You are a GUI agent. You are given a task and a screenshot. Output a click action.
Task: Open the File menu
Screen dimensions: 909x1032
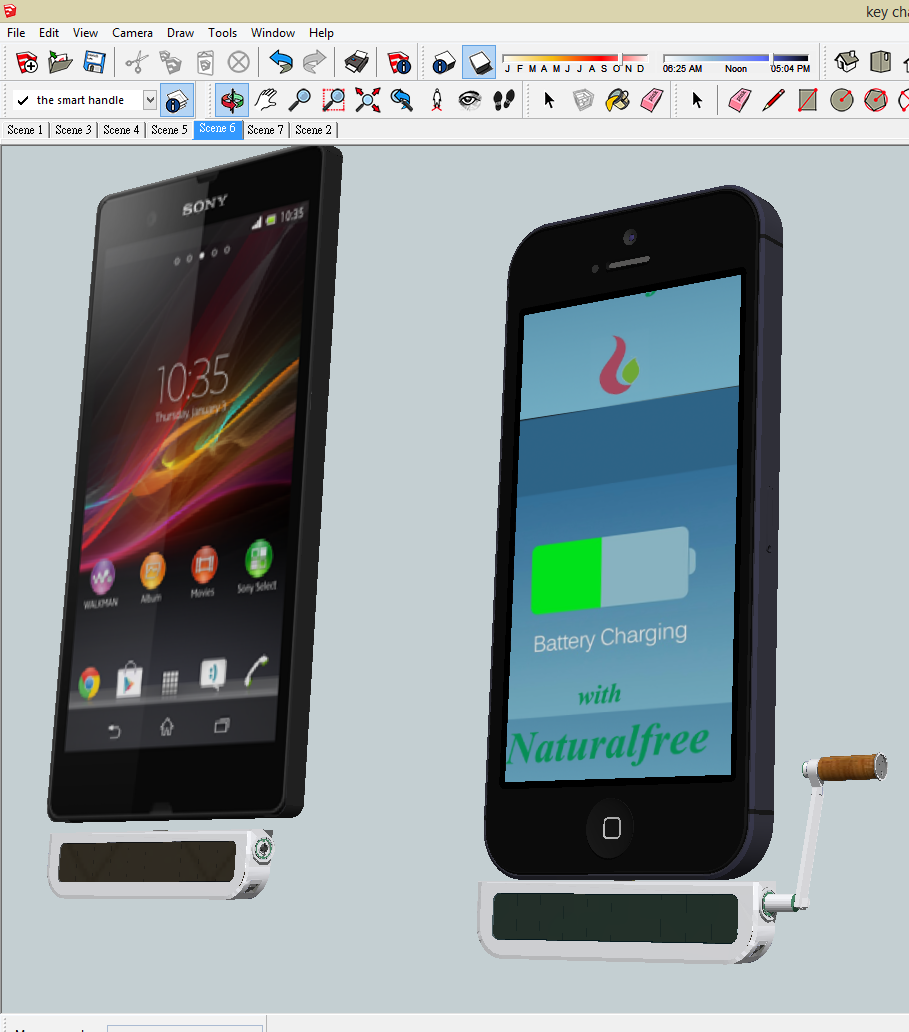point(16,33)
